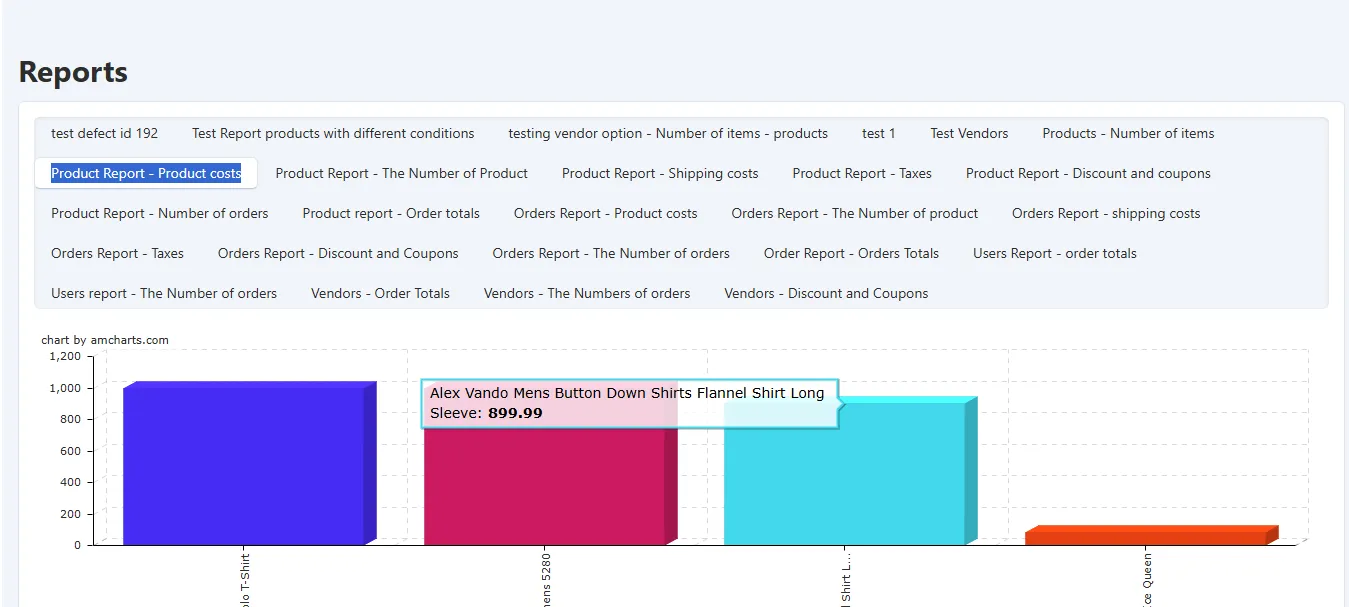Click the 'Reports' page heading
Viewport: 1349px width, 607px height.
73,72
